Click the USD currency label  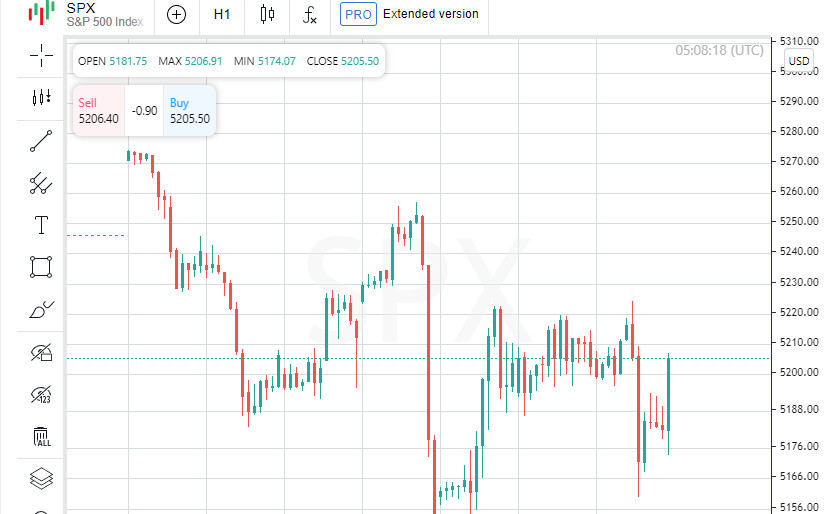pyautogui.click(x=799, y=61)
